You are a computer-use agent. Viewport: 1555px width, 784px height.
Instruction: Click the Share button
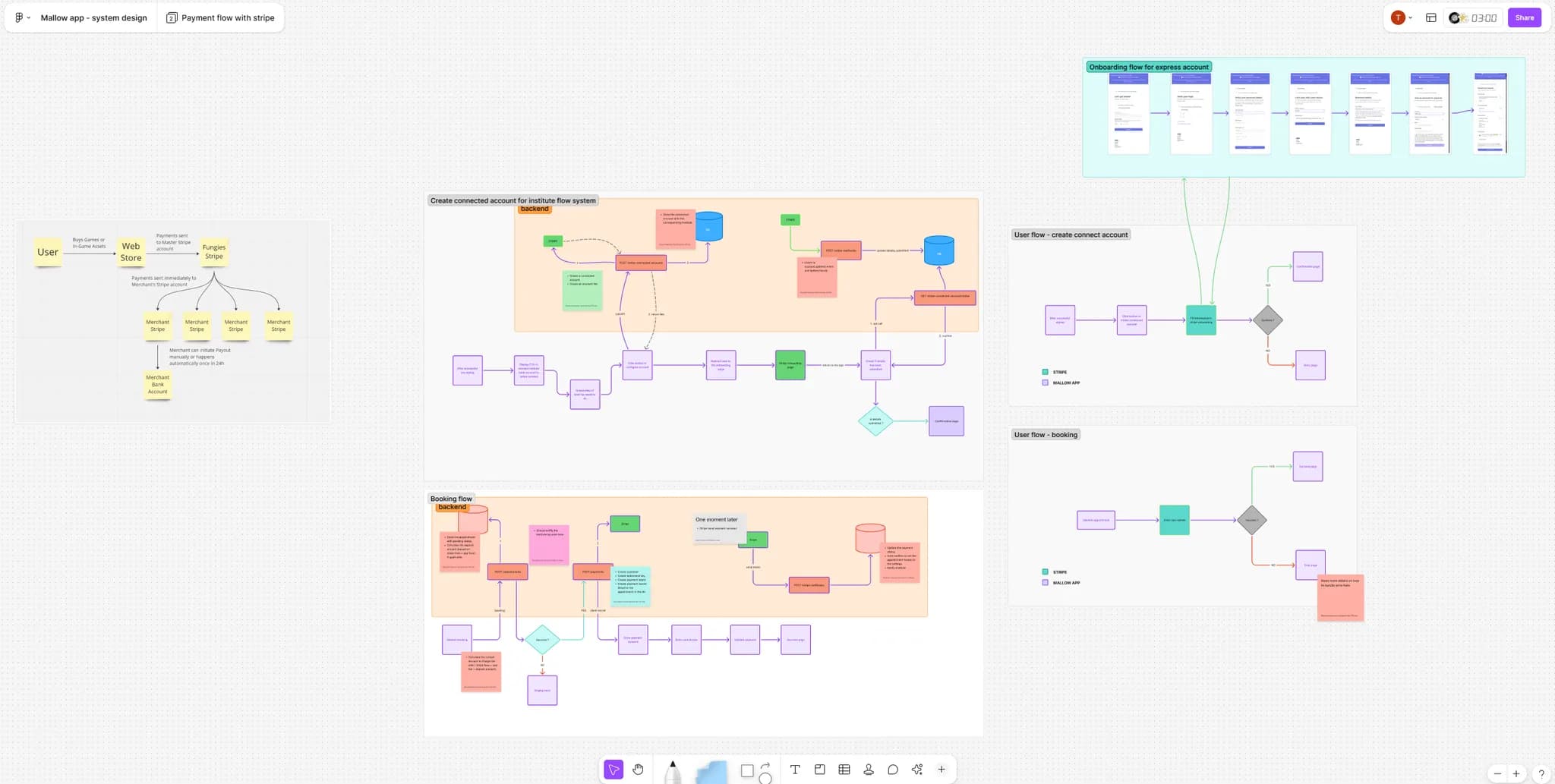[1525, 17]
